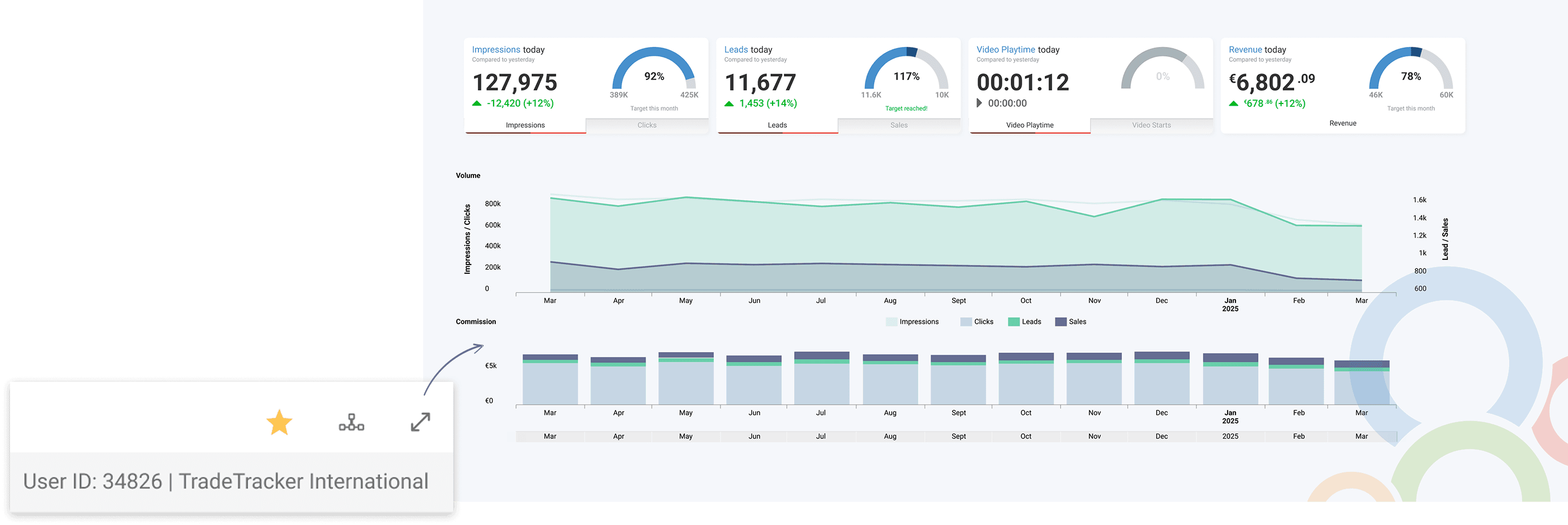Select the Video Playtime tab
Screen dimensions: 1568x525
click(1029, 125)
